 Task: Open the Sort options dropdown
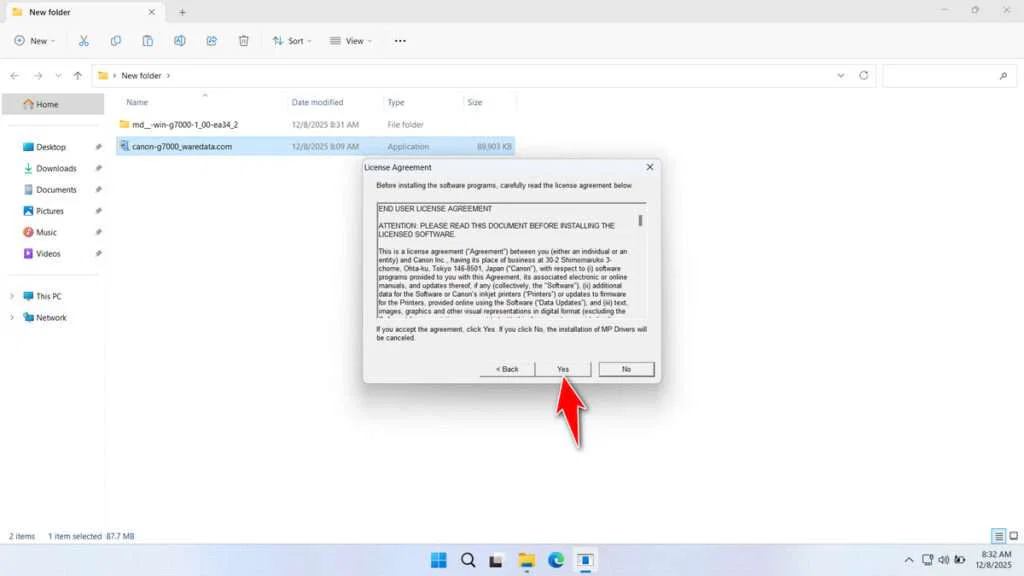(x=293, y=41)
